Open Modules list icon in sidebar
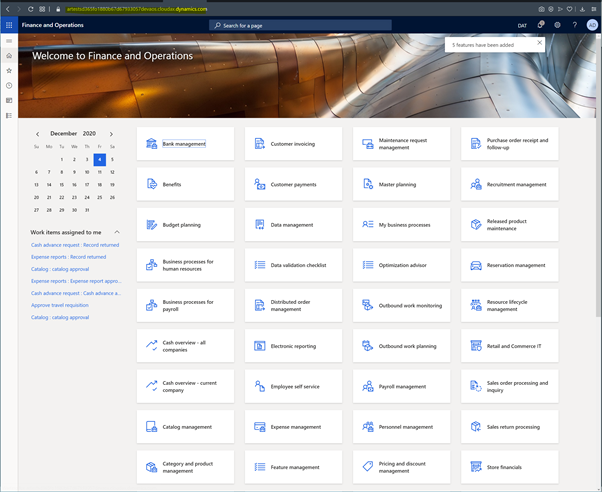This screenshot has height=492, width=602. (x=9, y=116)
